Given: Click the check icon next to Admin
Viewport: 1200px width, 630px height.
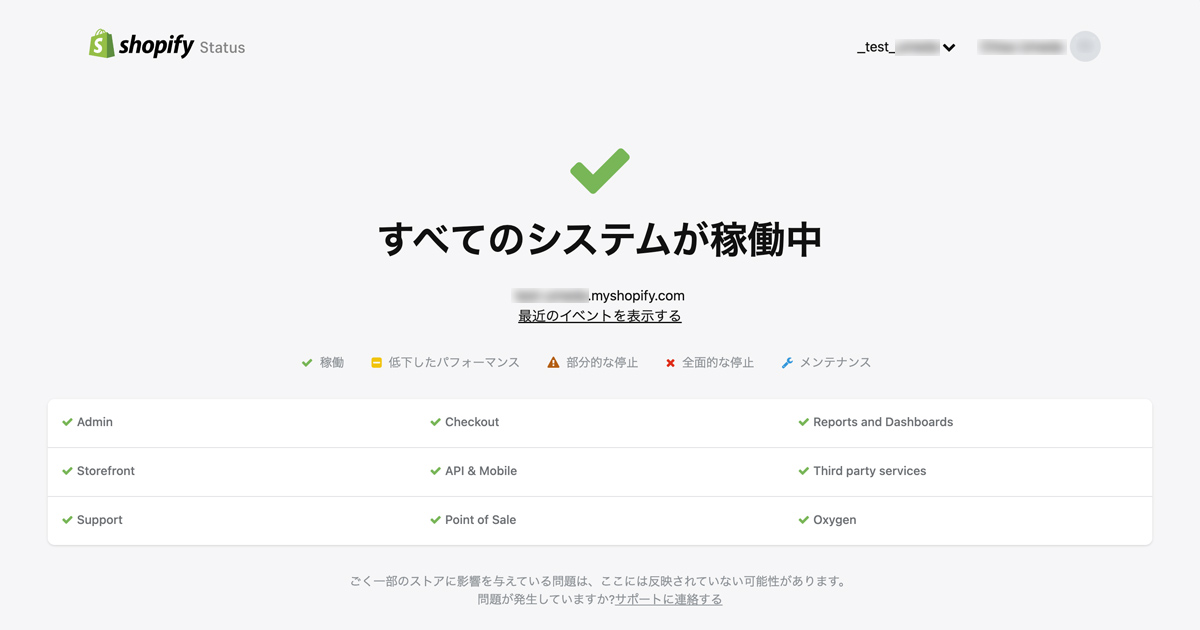Looking at the screenshot, I should click(67, 422).
